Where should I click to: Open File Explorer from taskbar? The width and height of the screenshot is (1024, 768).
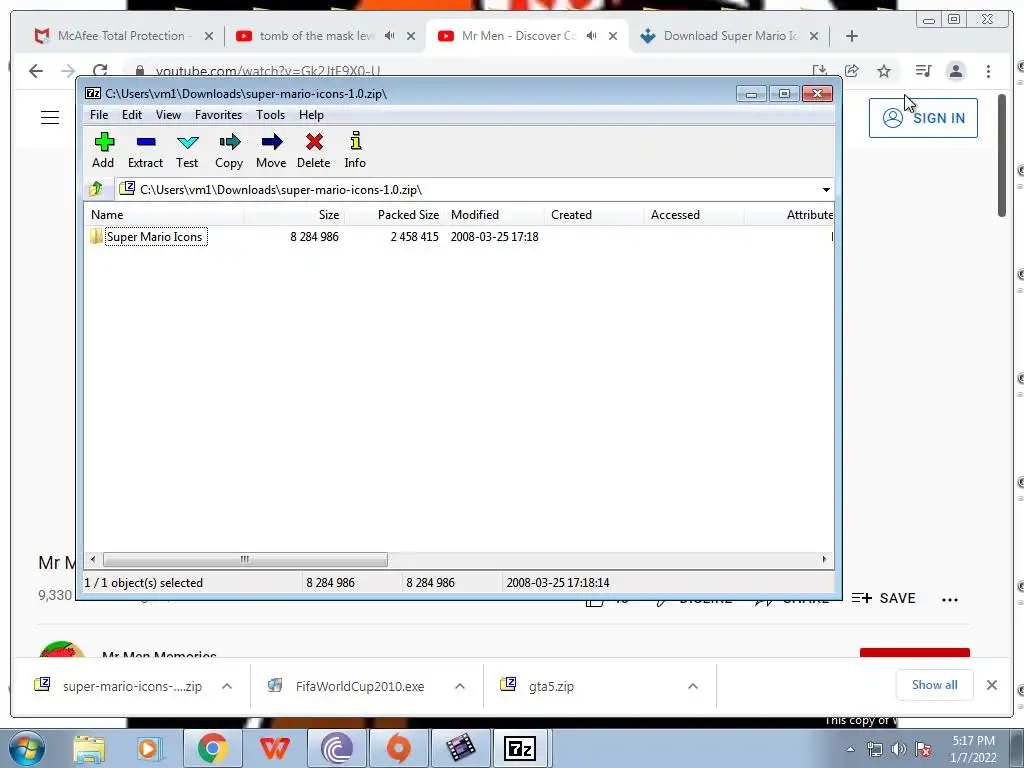click(x=89, y=748)
